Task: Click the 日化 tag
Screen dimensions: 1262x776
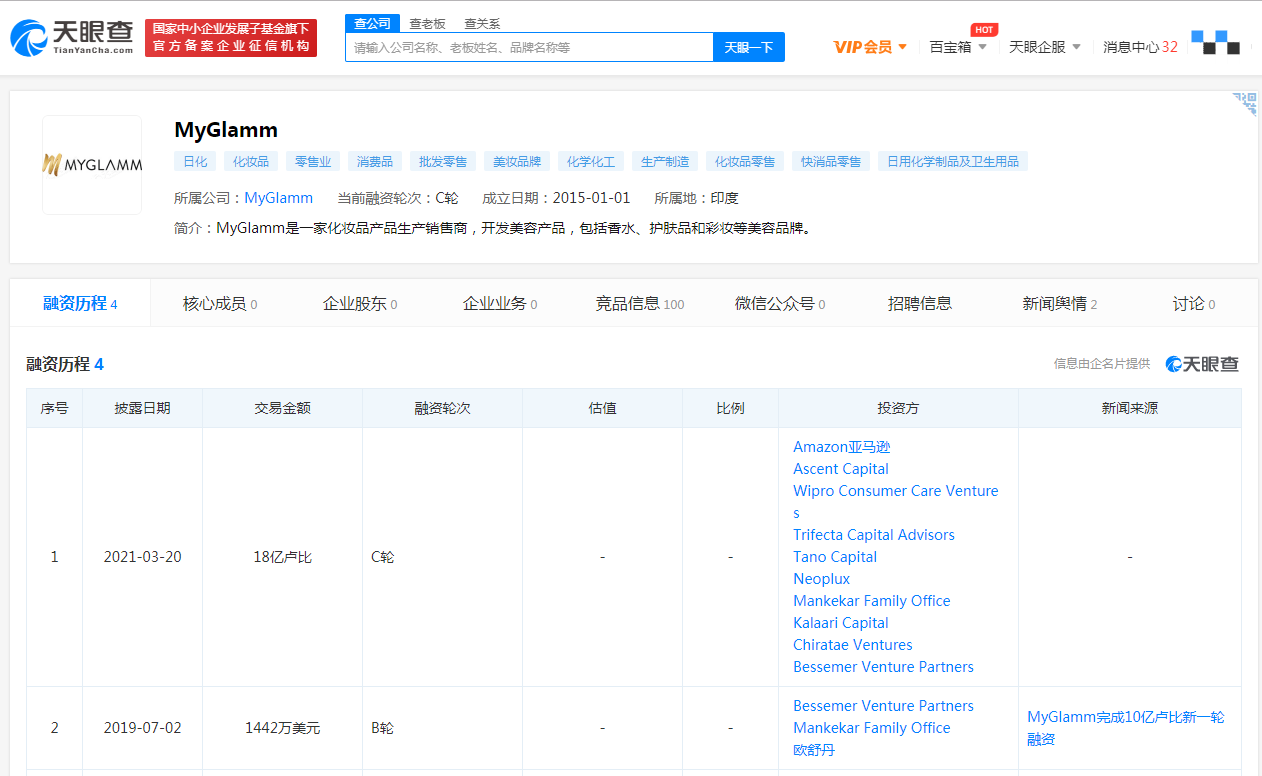Action: point(195,161)
